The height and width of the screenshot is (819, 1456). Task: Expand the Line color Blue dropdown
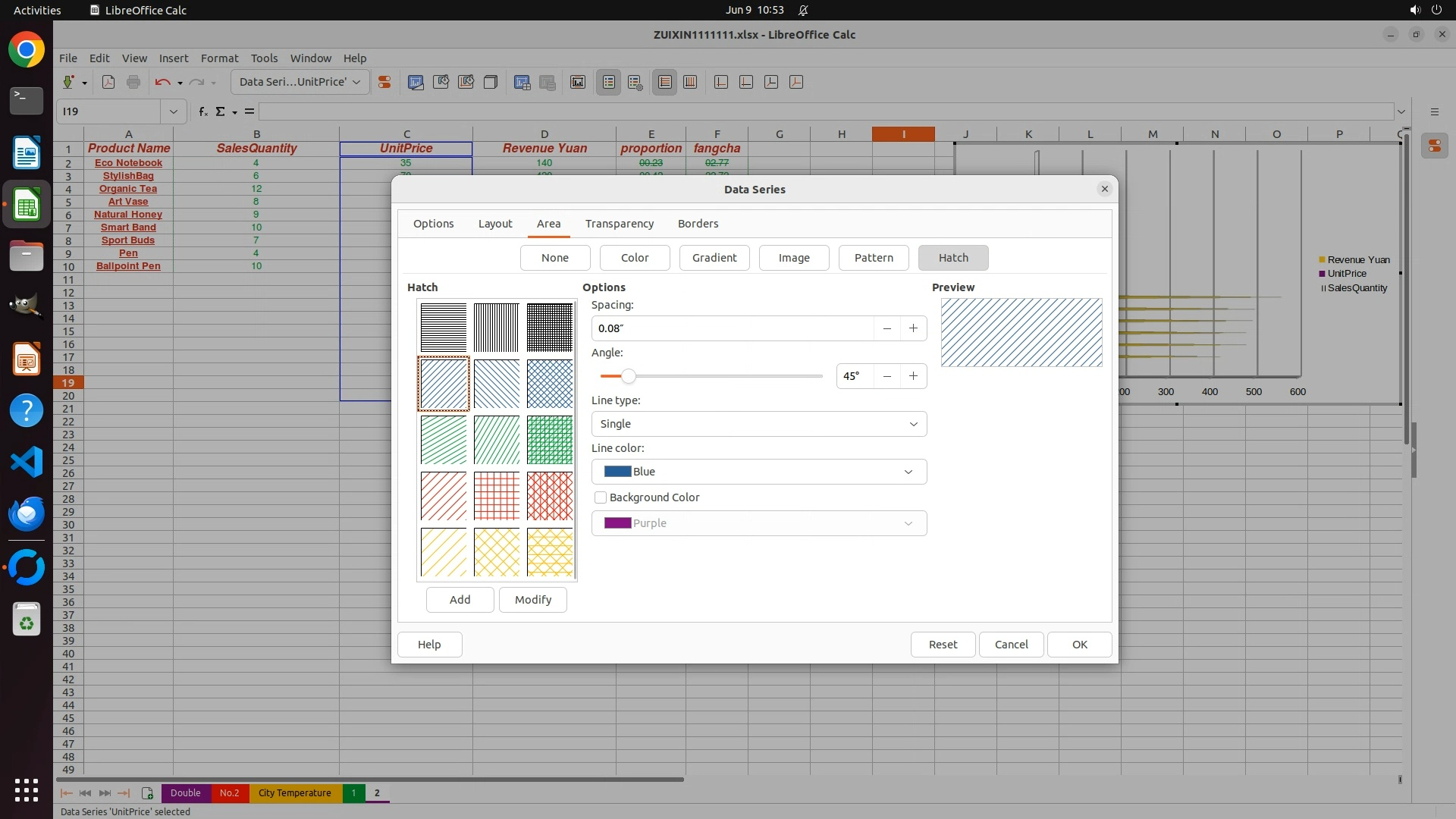[x=758, y=472]
